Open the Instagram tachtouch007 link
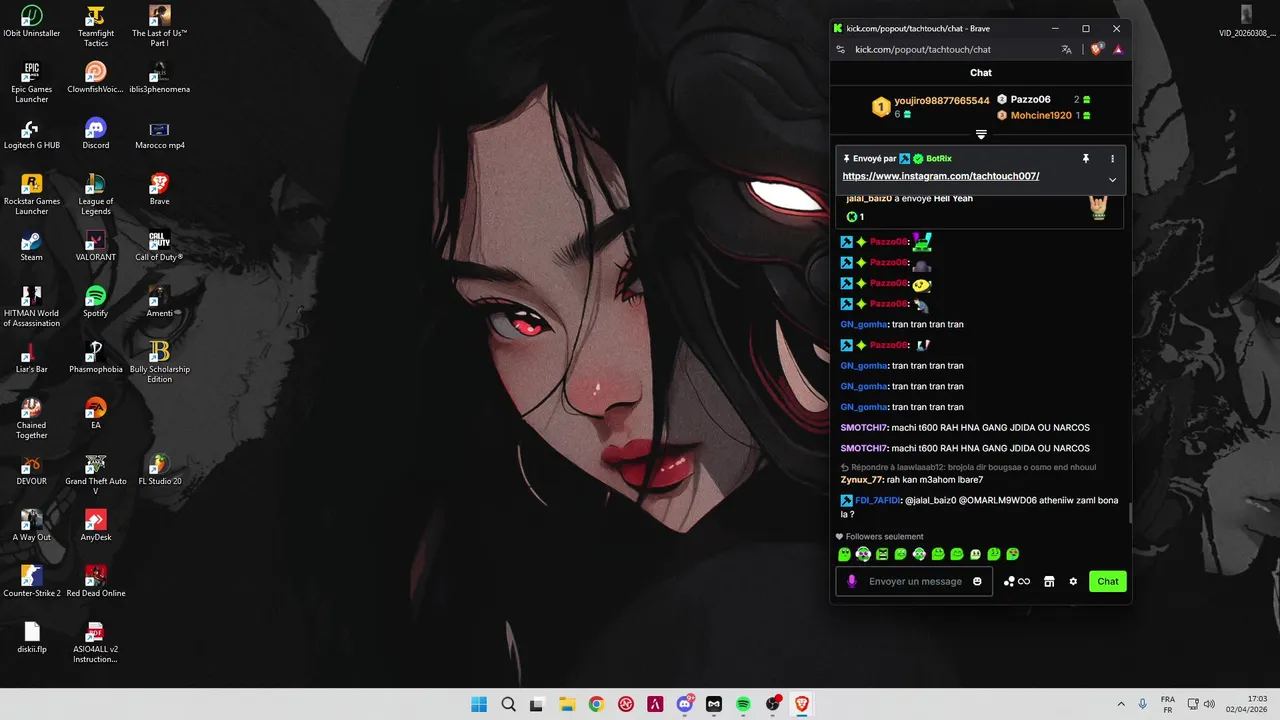Screen dimensions: 1280x720 [x=941, y=176]
